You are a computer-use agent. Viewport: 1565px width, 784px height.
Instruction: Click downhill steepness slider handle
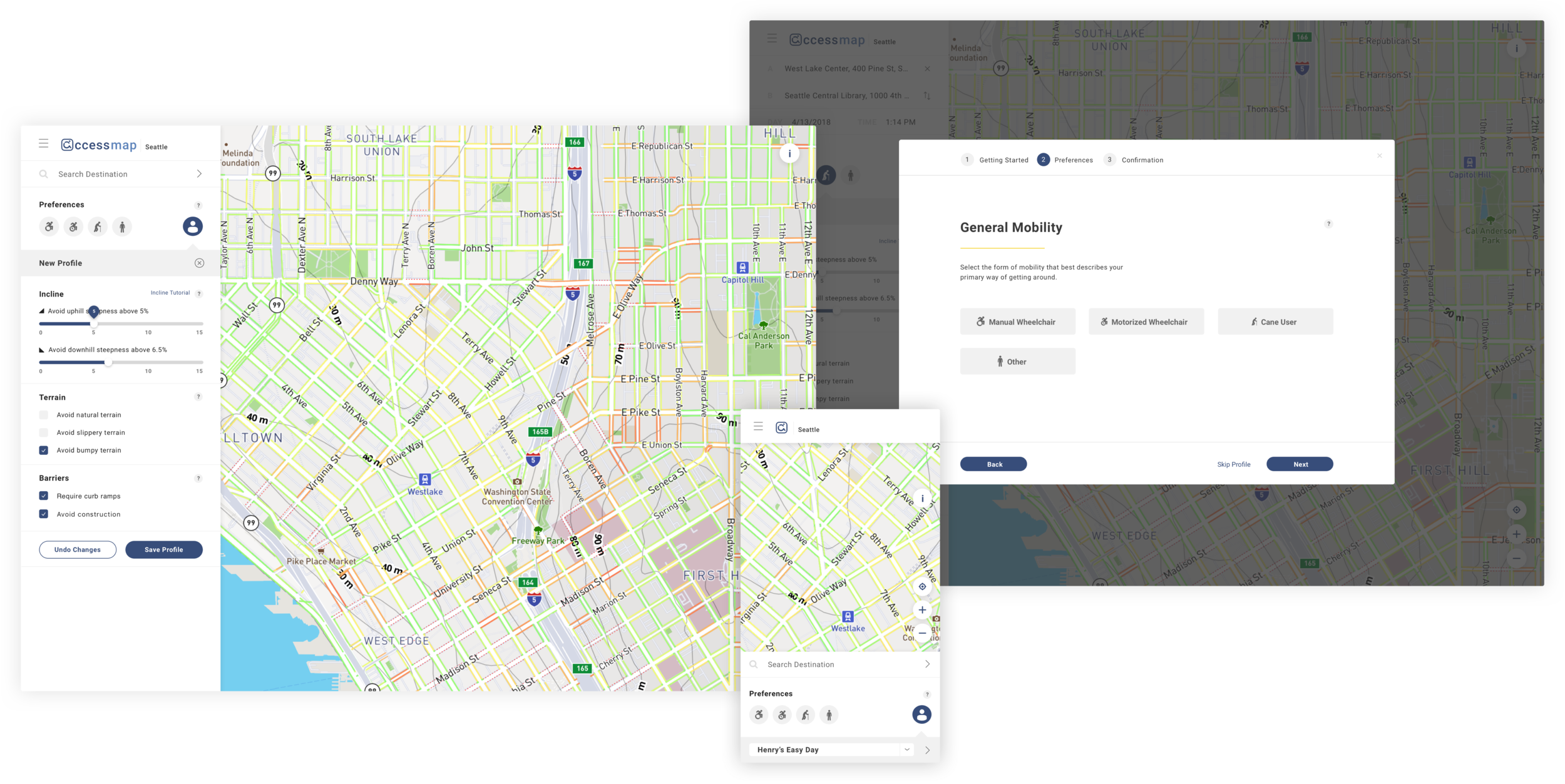(x=108, y=362)
